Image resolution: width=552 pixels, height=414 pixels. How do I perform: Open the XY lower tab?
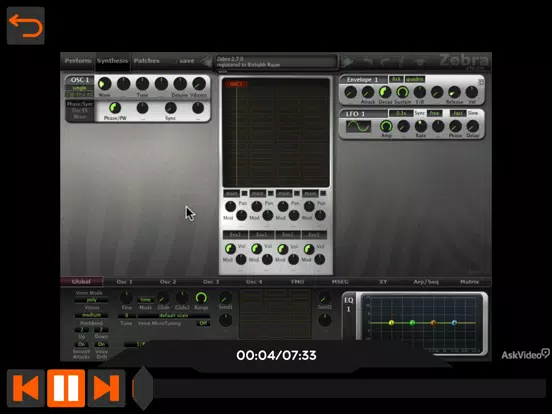click(x=383, y=282)
